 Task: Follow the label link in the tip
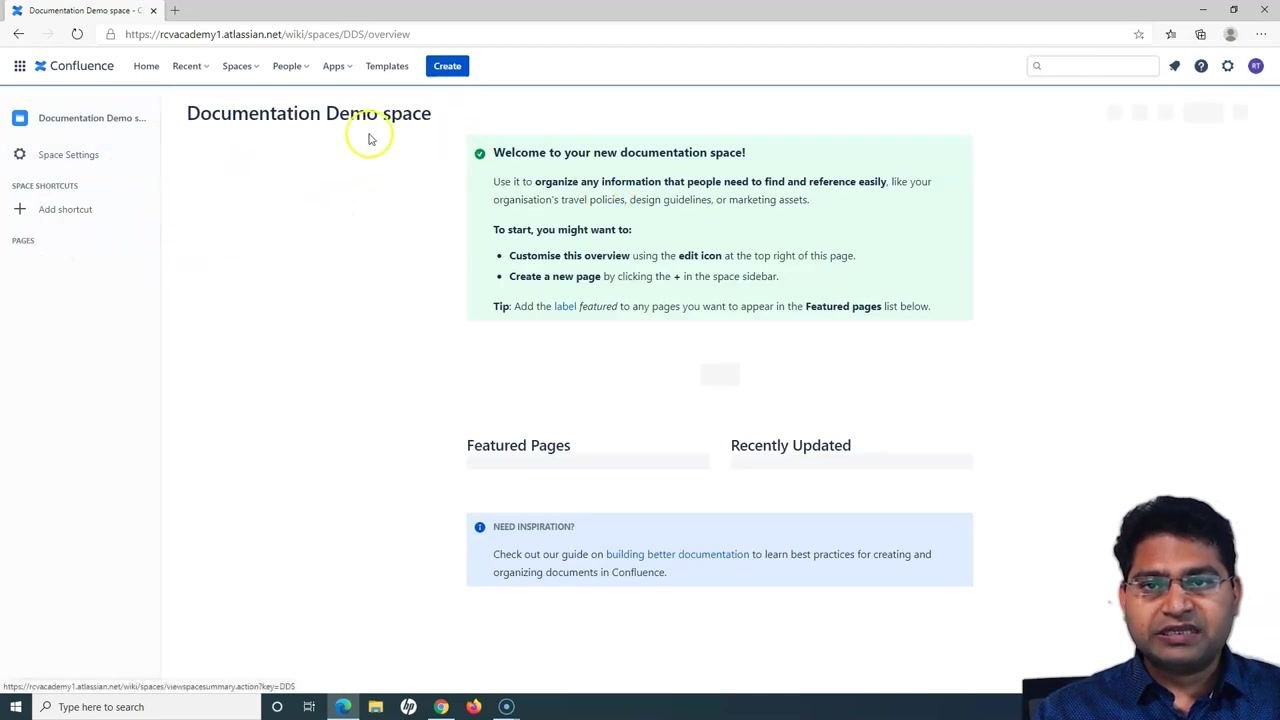565,306
